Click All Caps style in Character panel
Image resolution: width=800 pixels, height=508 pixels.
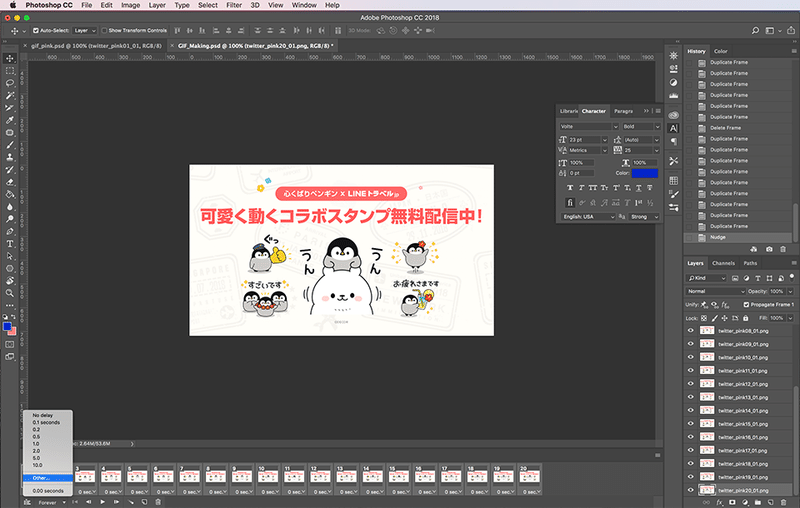coord(592,188)
